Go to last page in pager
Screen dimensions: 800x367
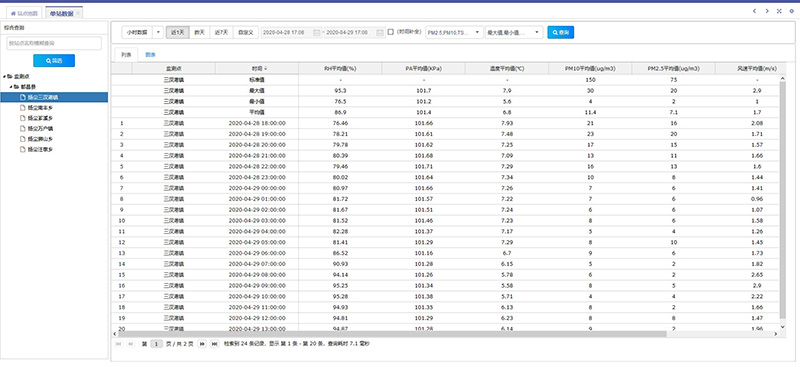[215, 344]
